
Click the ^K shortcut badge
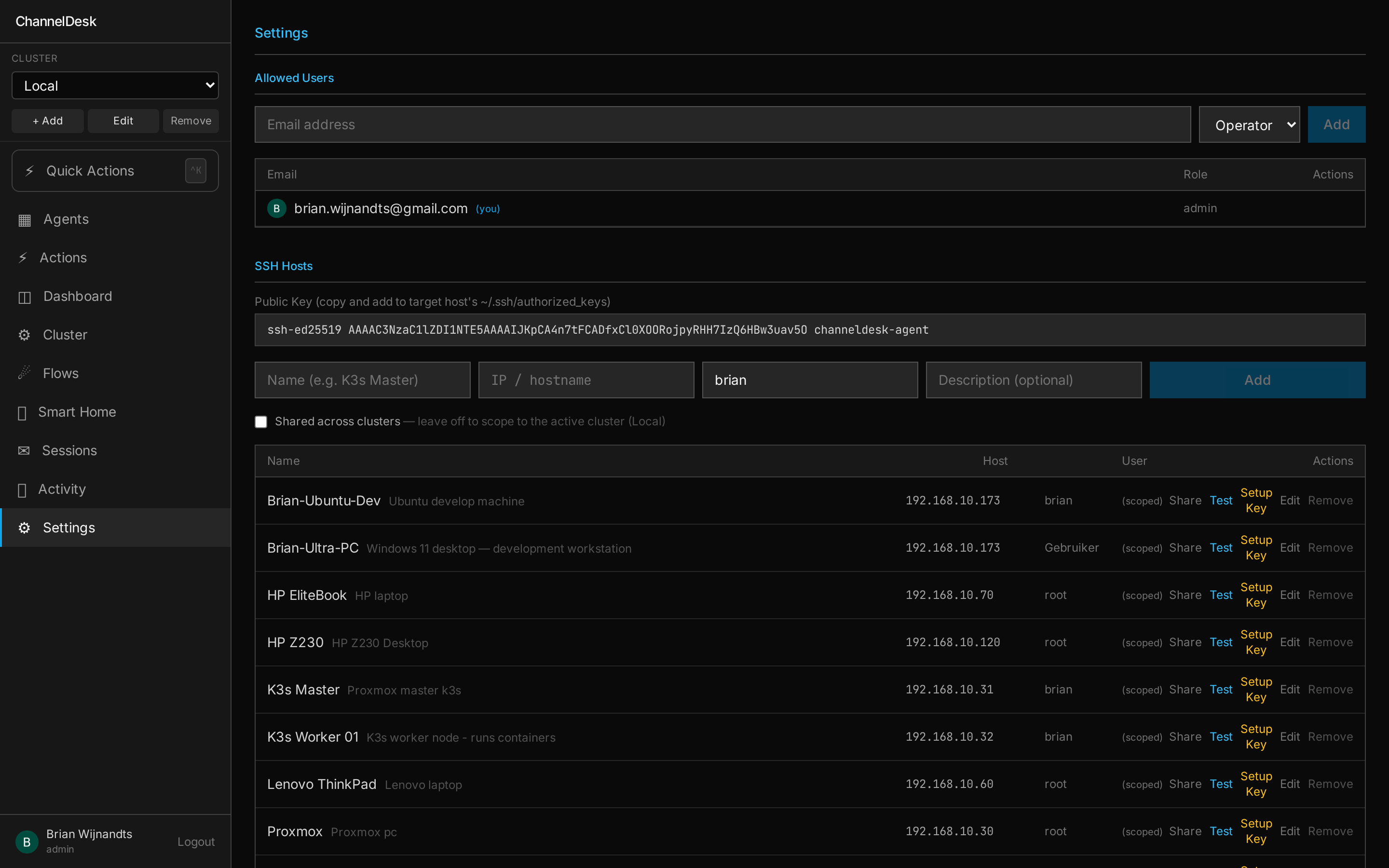point(196,171)
